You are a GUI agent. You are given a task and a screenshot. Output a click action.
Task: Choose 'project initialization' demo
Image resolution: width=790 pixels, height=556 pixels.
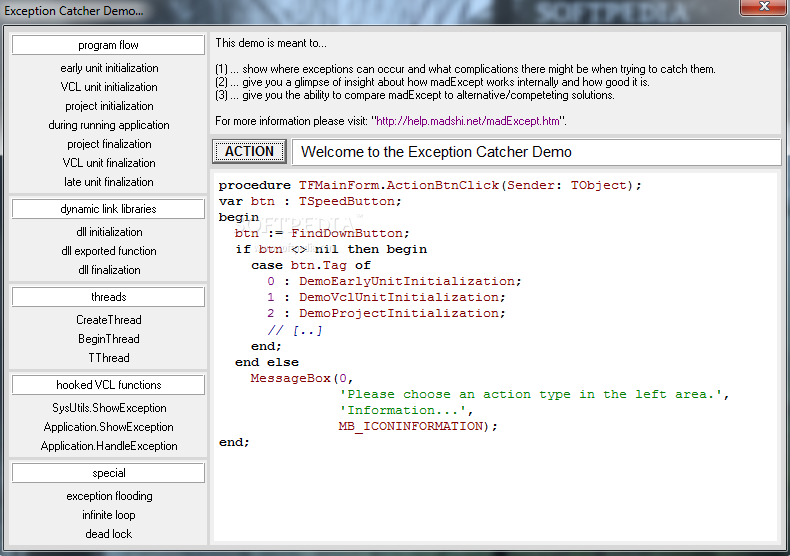[109, 106]
